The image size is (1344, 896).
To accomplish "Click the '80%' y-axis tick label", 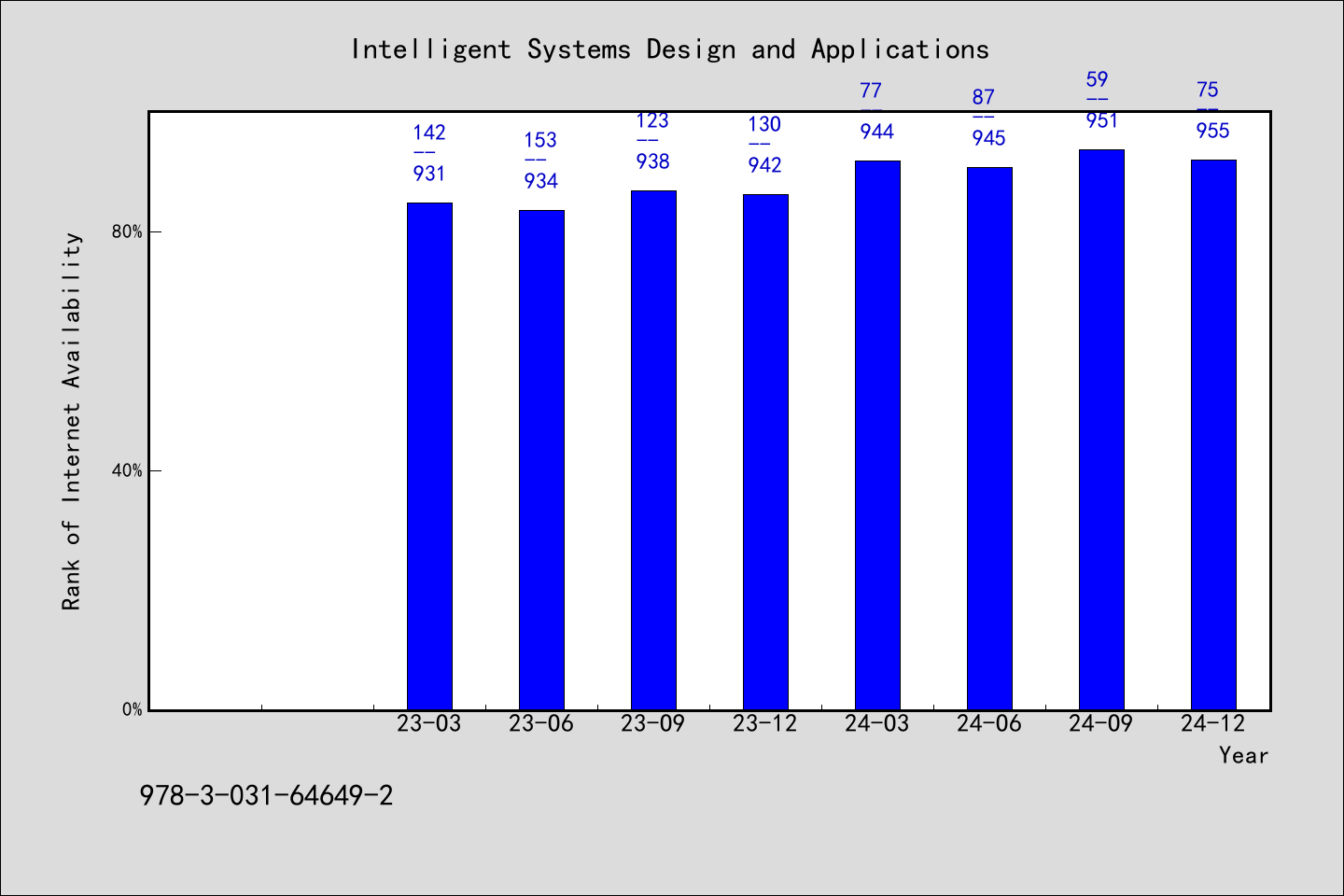I will [127, 231].
